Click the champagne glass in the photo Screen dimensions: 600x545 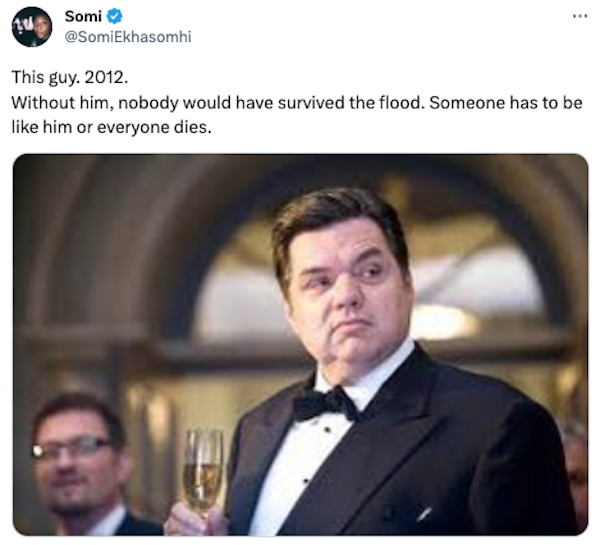coord(203,468)
